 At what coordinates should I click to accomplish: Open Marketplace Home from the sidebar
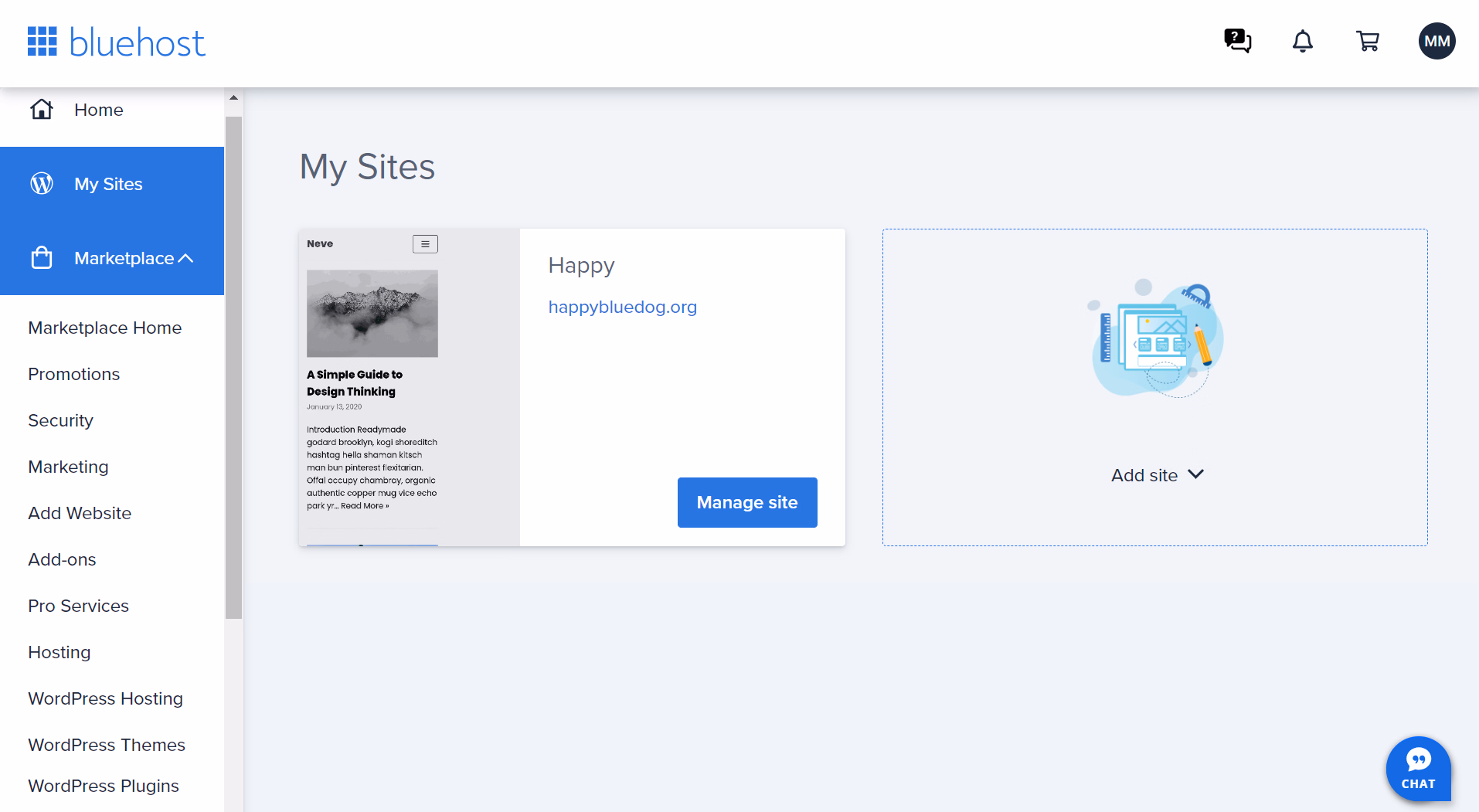click(x=104, y=328)
